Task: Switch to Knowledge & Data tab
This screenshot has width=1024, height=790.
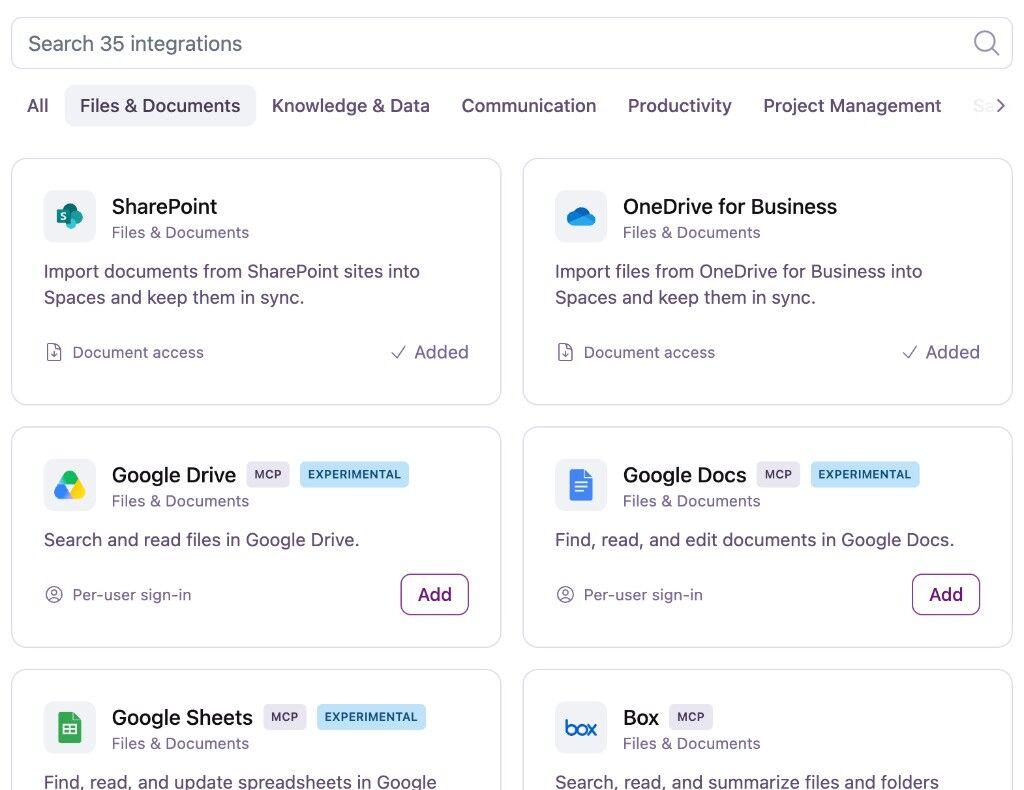Action: [351, 106]
